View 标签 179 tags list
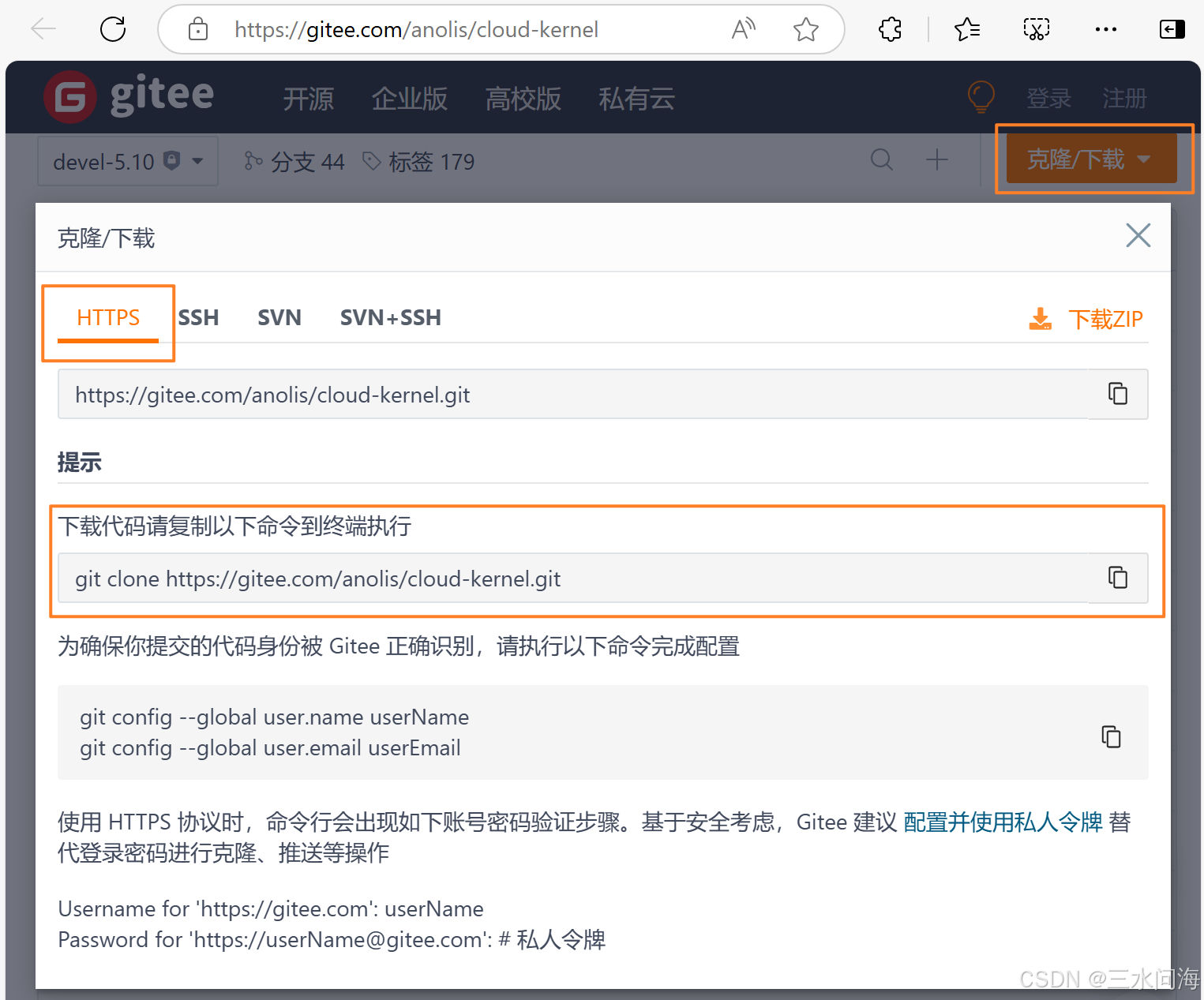The height and width of the screenshot is (1000, 1204). point(418,162)
